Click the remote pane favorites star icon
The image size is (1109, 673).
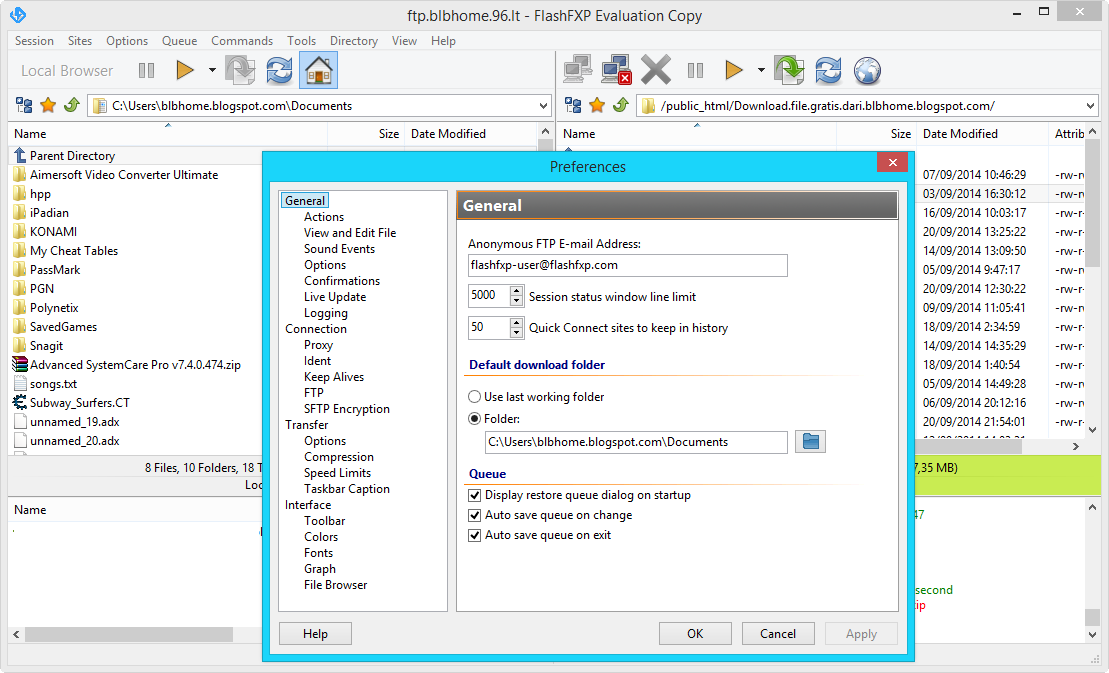click(x=597, y=106)
